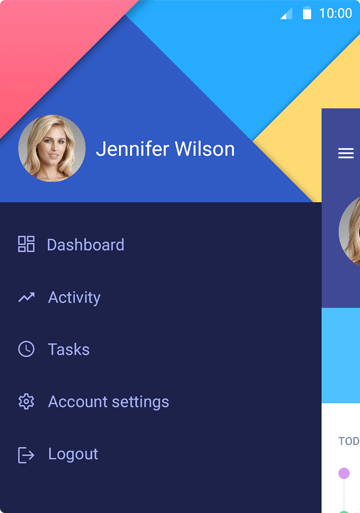Screen dimensions: 360x513
Task: Open the Dashboard menu item
Action: click(86, 245)
